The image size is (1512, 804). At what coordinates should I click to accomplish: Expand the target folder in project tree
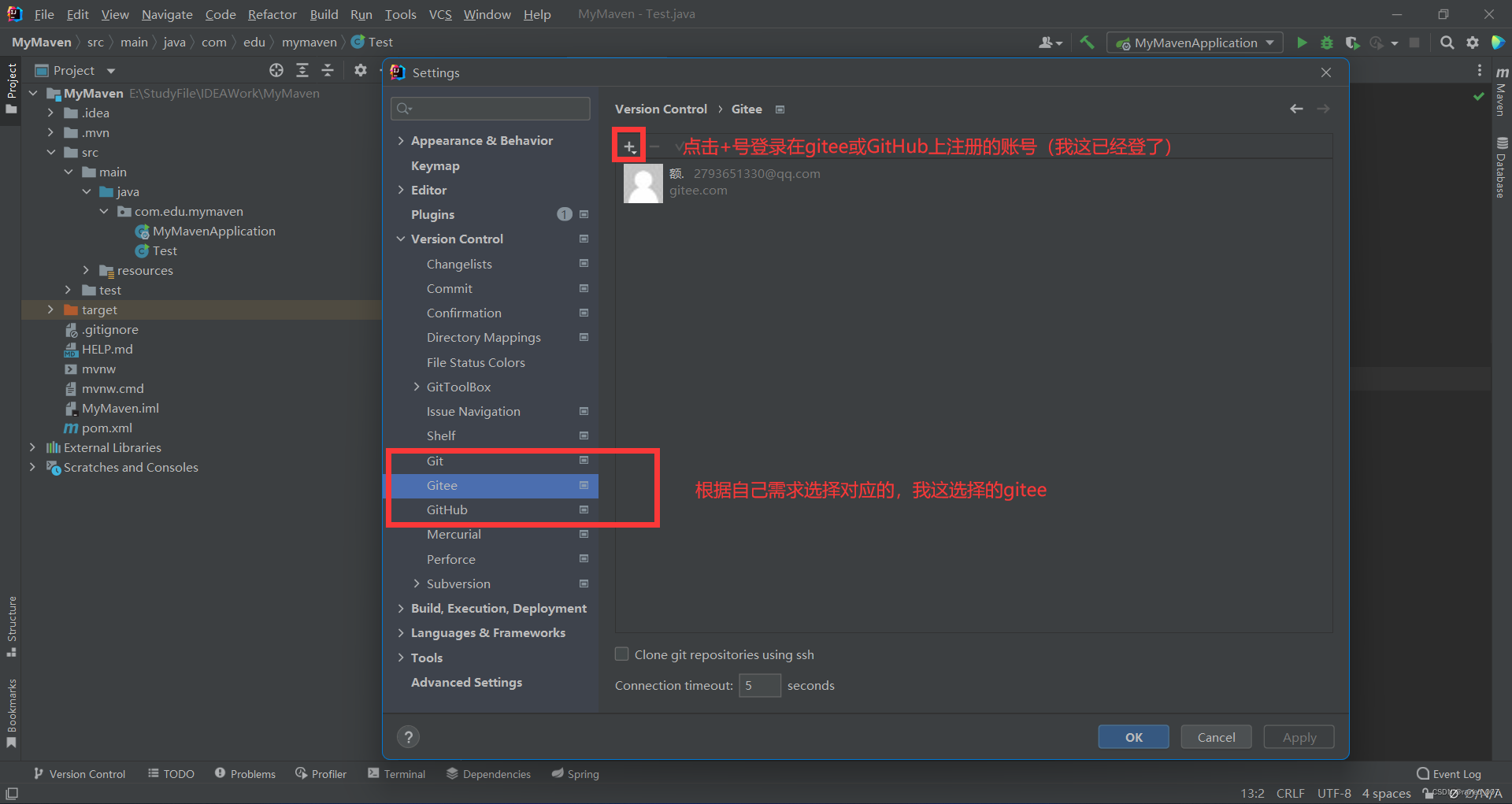pos(50,309)
